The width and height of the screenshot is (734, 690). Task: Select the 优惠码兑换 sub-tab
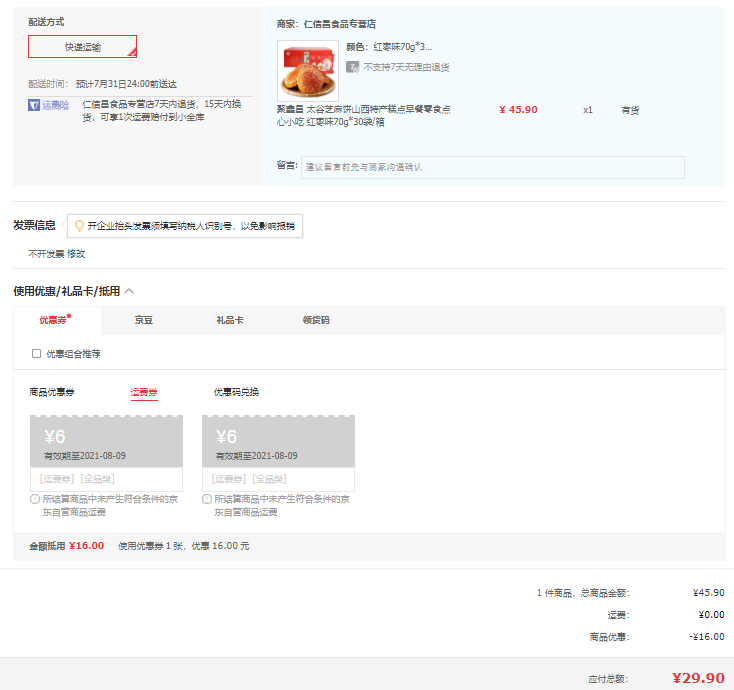coord(236,392)
